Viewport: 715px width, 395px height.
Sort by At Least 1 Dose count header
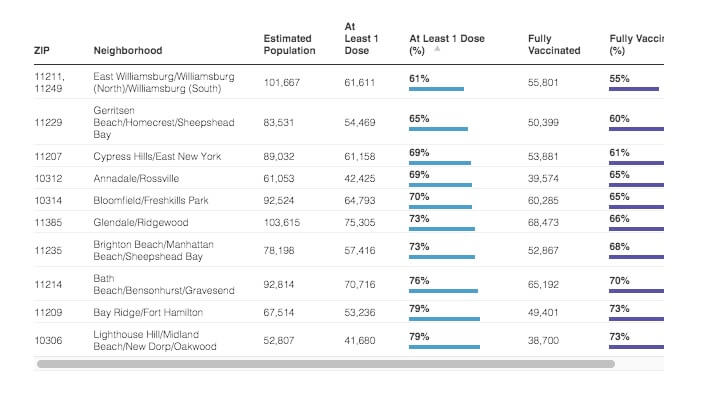click(361, 39)
